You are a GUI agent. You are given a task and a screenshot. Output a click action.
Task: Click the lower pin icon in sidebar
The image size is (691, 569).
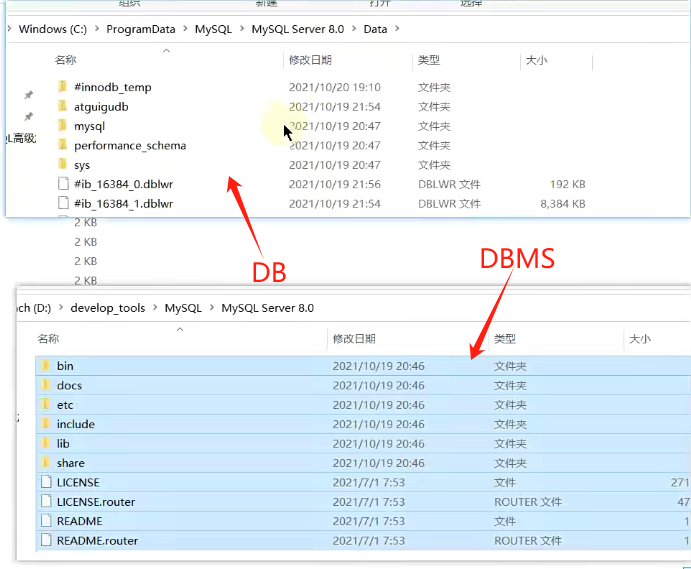pyautogui.click(x=29, y=116)
